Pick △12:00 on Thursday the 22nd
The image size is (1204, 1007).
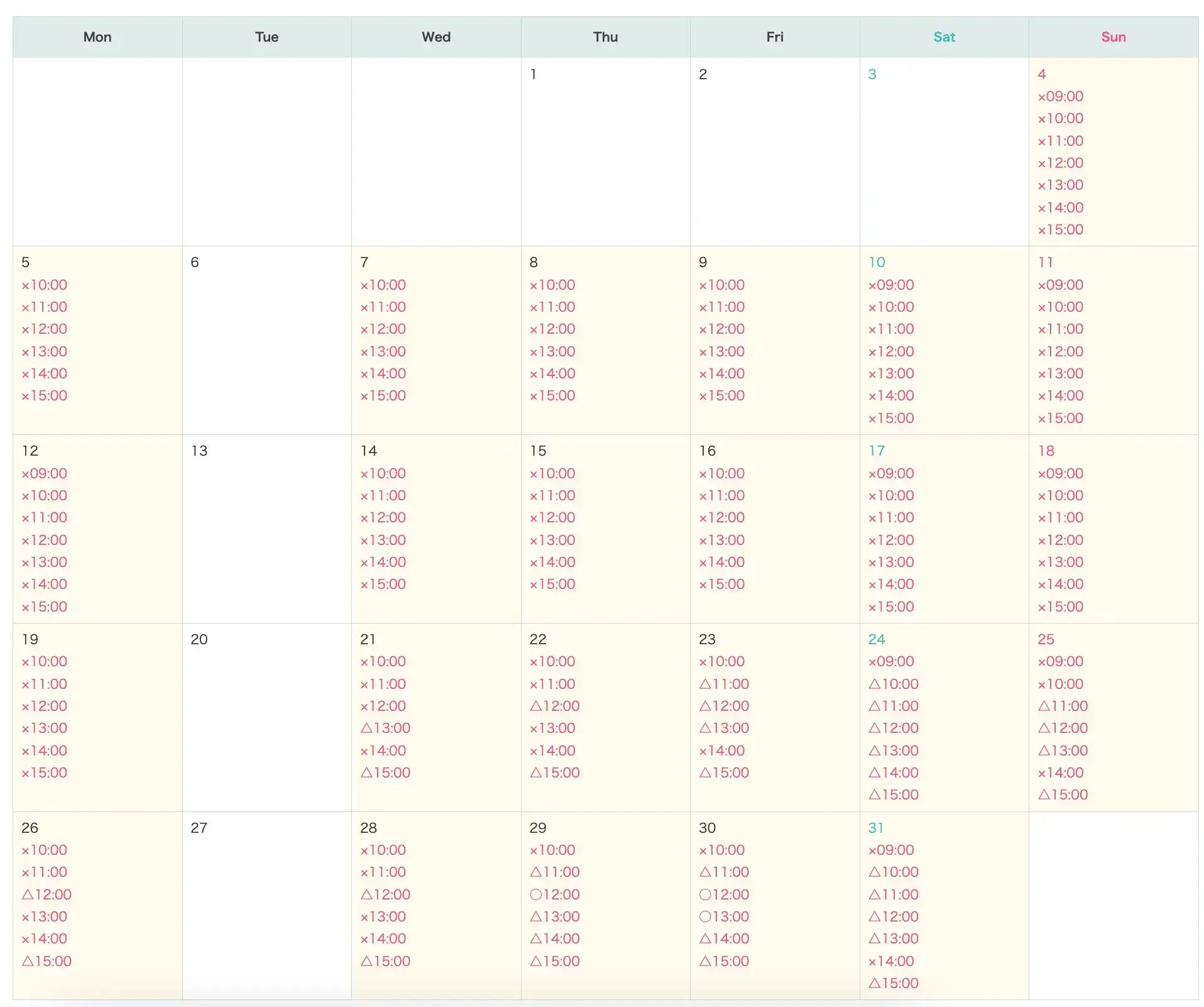click(x=554, y=705)
